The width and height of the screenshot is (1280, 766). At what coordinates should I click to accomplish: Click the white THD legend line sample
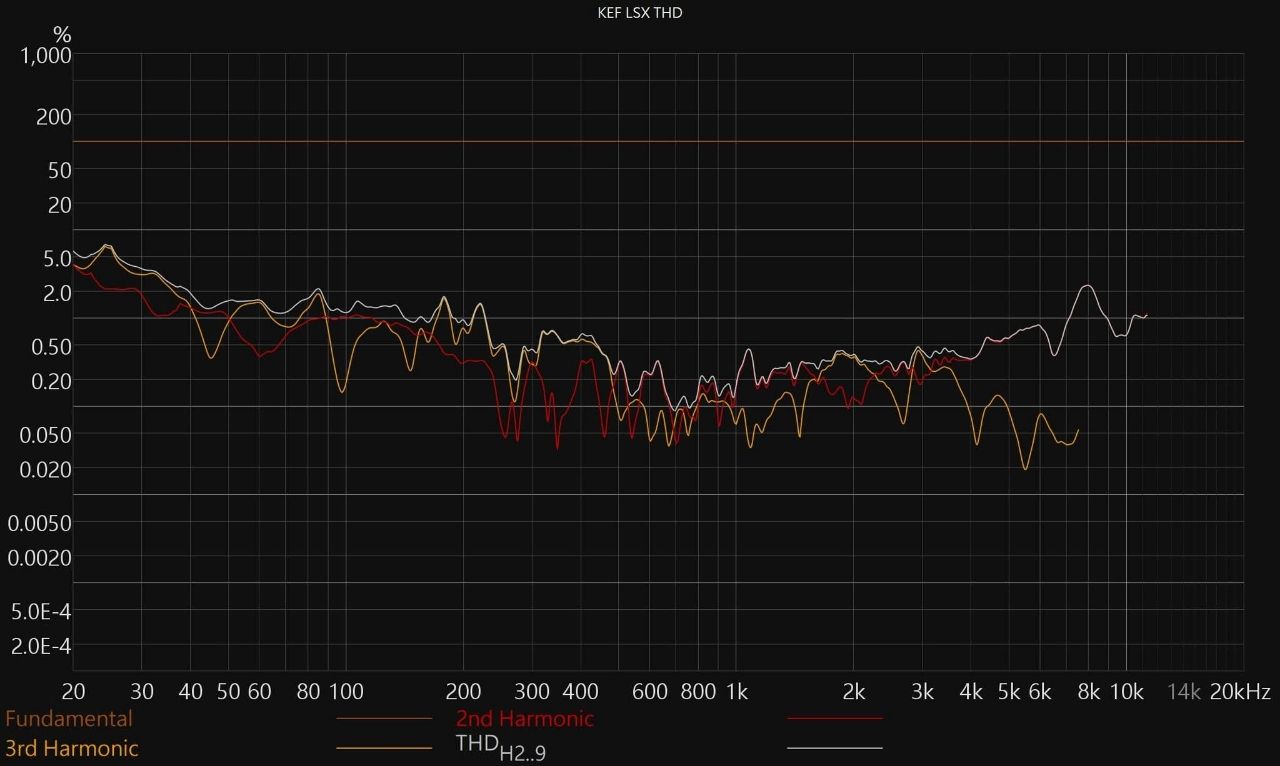click(x=835, y=748)
